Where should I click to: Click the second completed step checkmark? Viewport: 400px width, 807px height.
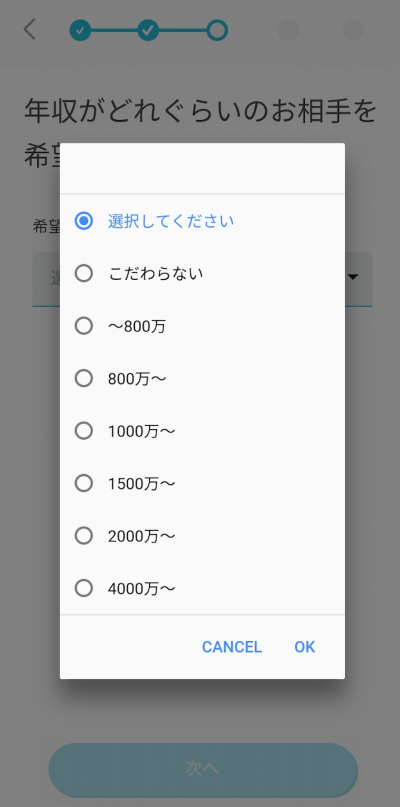point(148,30)
